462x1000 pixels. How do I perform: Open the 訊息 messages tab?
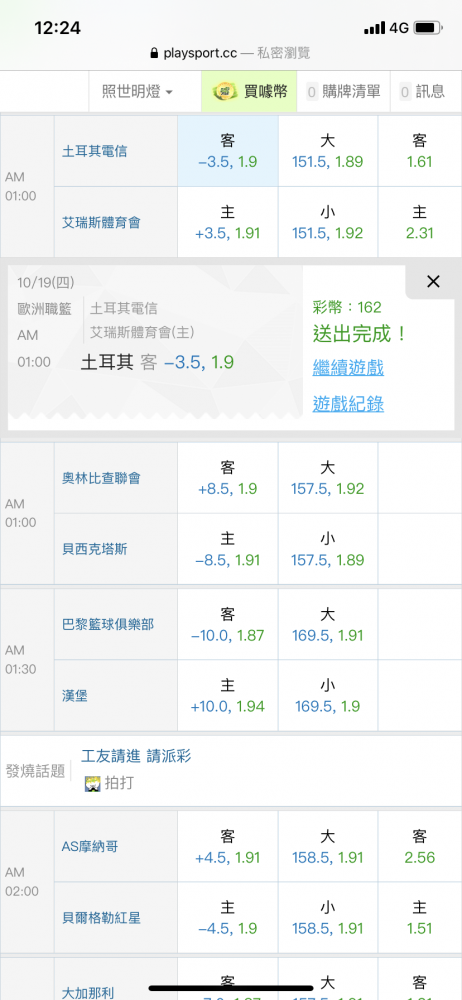point(422,92)
